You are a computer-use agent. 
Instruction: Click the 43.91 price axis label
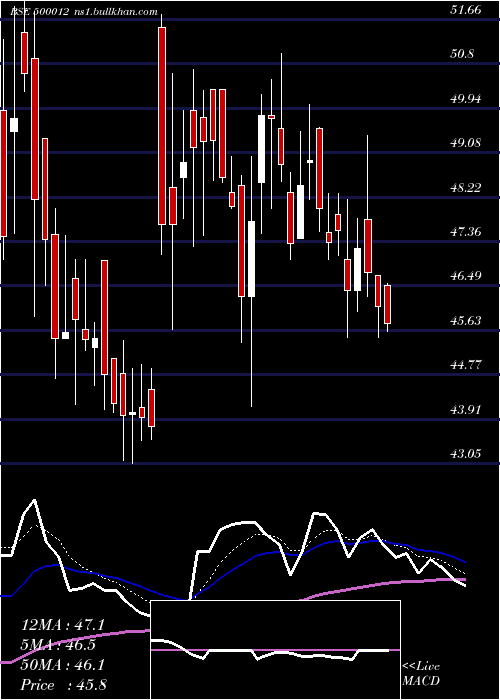click(x=466, y=409)
